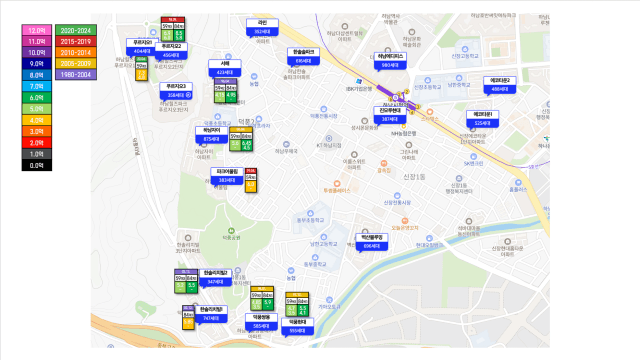
Task: Select the 에코타운2 apartment marker
Action: [x=500, y=85]
